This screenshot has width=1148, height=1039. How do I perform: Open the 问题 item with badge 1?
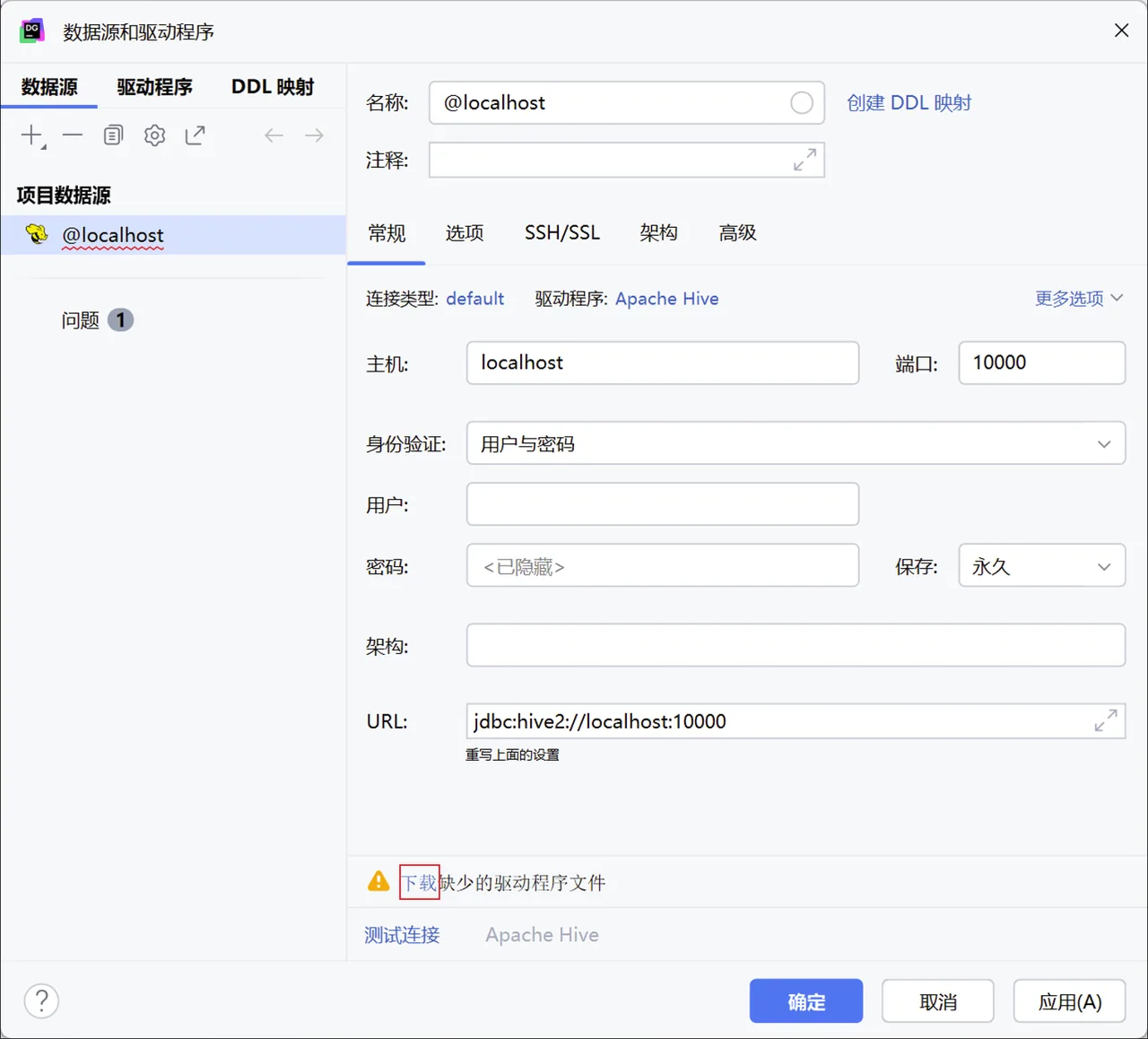[97, 320]
